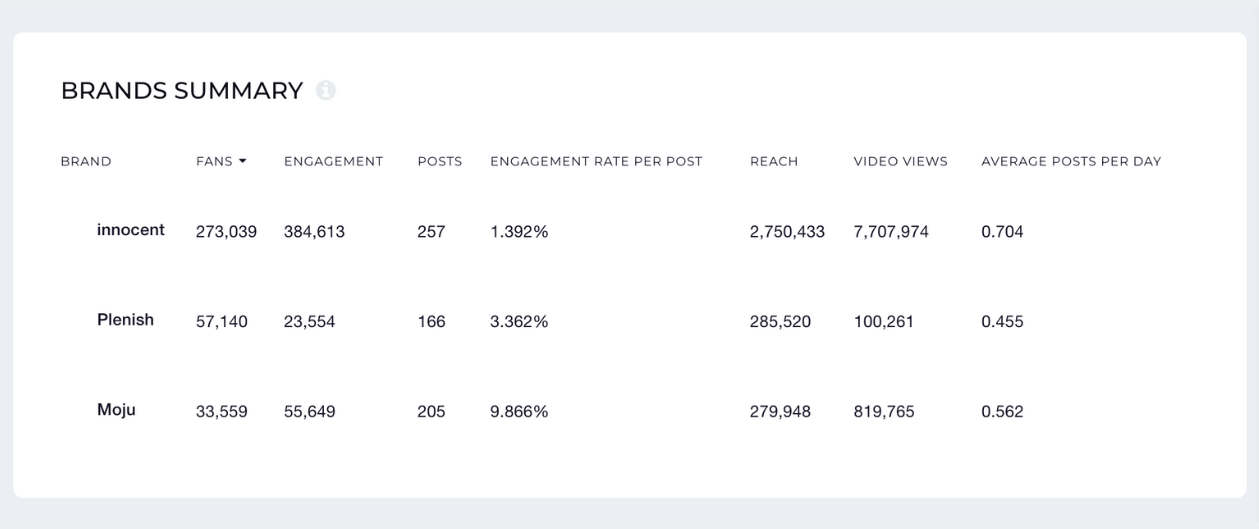Screen dimensions: 1259x529
Task: Sort by the Posts column header
Action: point(440,161)
